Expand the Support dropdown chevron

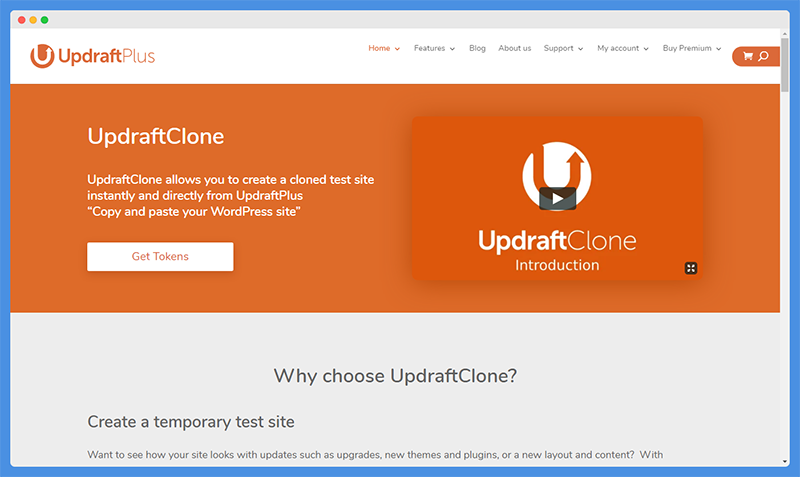581,49
